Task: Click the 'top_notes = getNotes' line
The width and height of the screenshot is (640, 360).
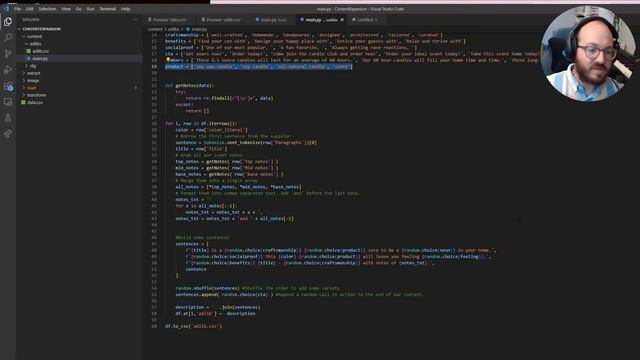Action: (227, 161)
